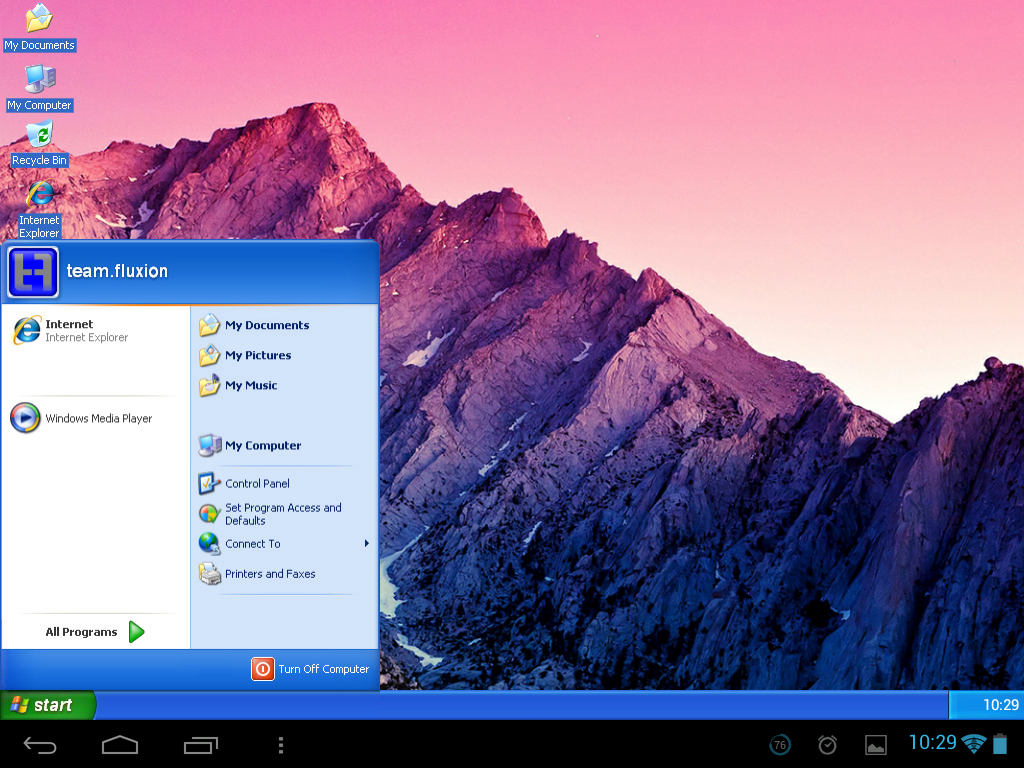
Task: Open My Music in the Start menu
Action: [x=238, y=385]
